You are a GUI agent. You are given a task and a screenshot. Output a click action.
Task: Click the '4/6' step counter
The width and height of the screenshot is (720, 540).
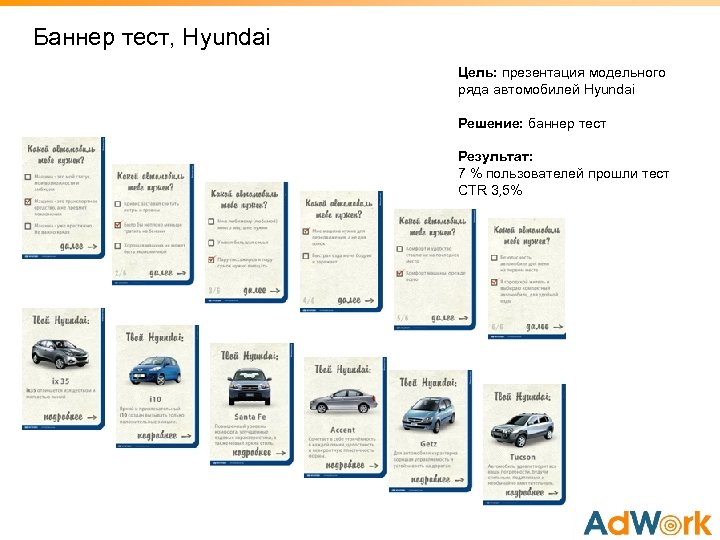(x=309, y=301)
